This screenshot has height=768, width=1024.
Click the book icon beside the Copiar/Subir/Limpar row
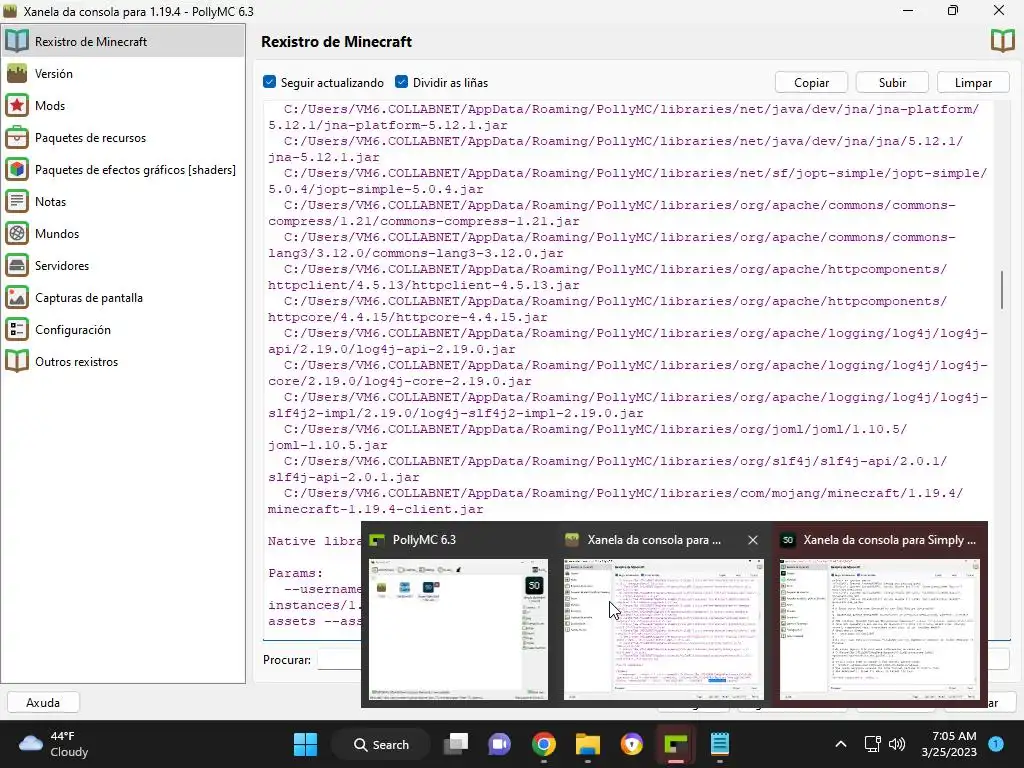tap(1002, 41)
